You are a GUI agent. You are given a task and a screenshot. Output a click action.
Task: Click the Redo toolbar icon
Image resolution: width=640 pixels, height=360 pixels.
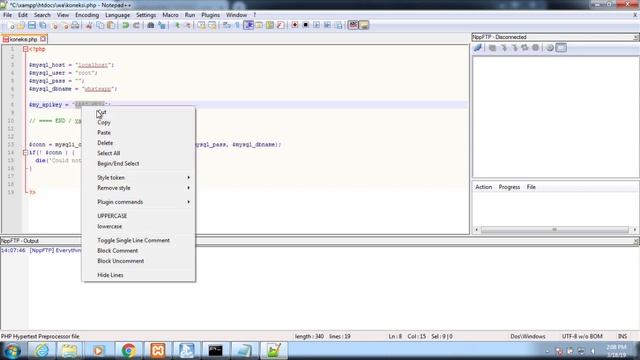click(136, 25)
